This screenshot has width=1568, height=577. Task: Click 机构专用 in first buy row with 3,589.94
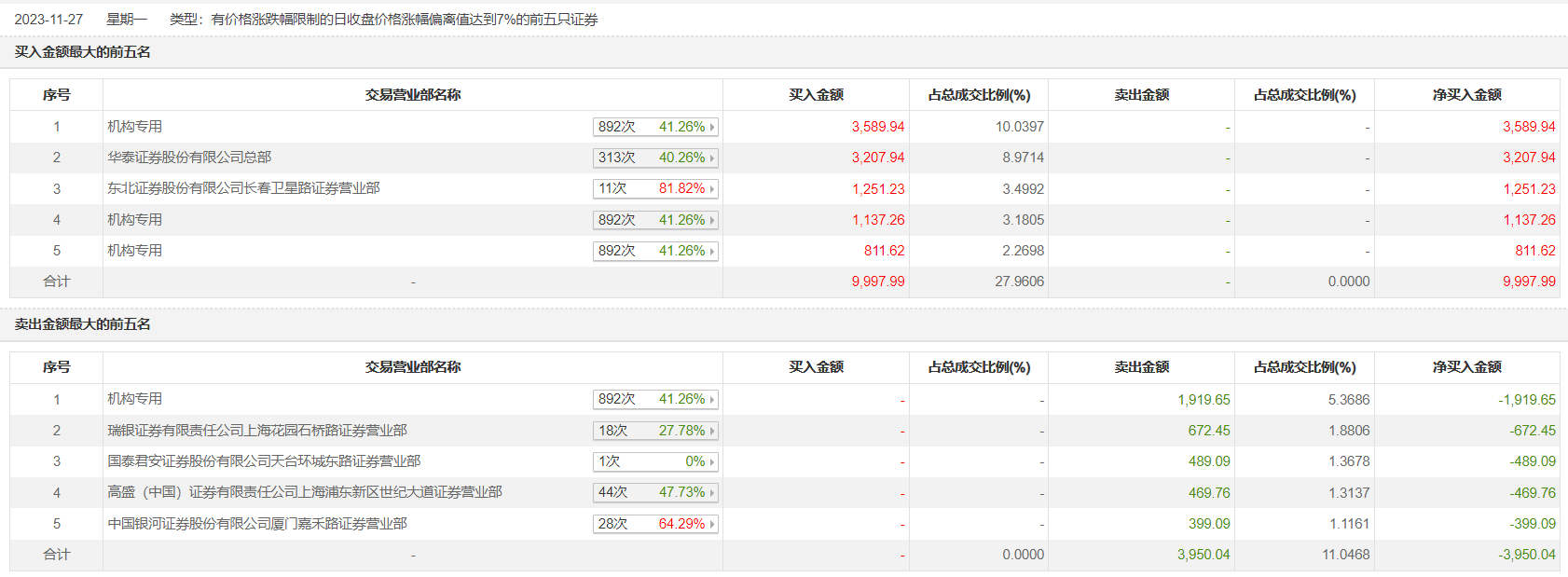(x=135, y=127)
